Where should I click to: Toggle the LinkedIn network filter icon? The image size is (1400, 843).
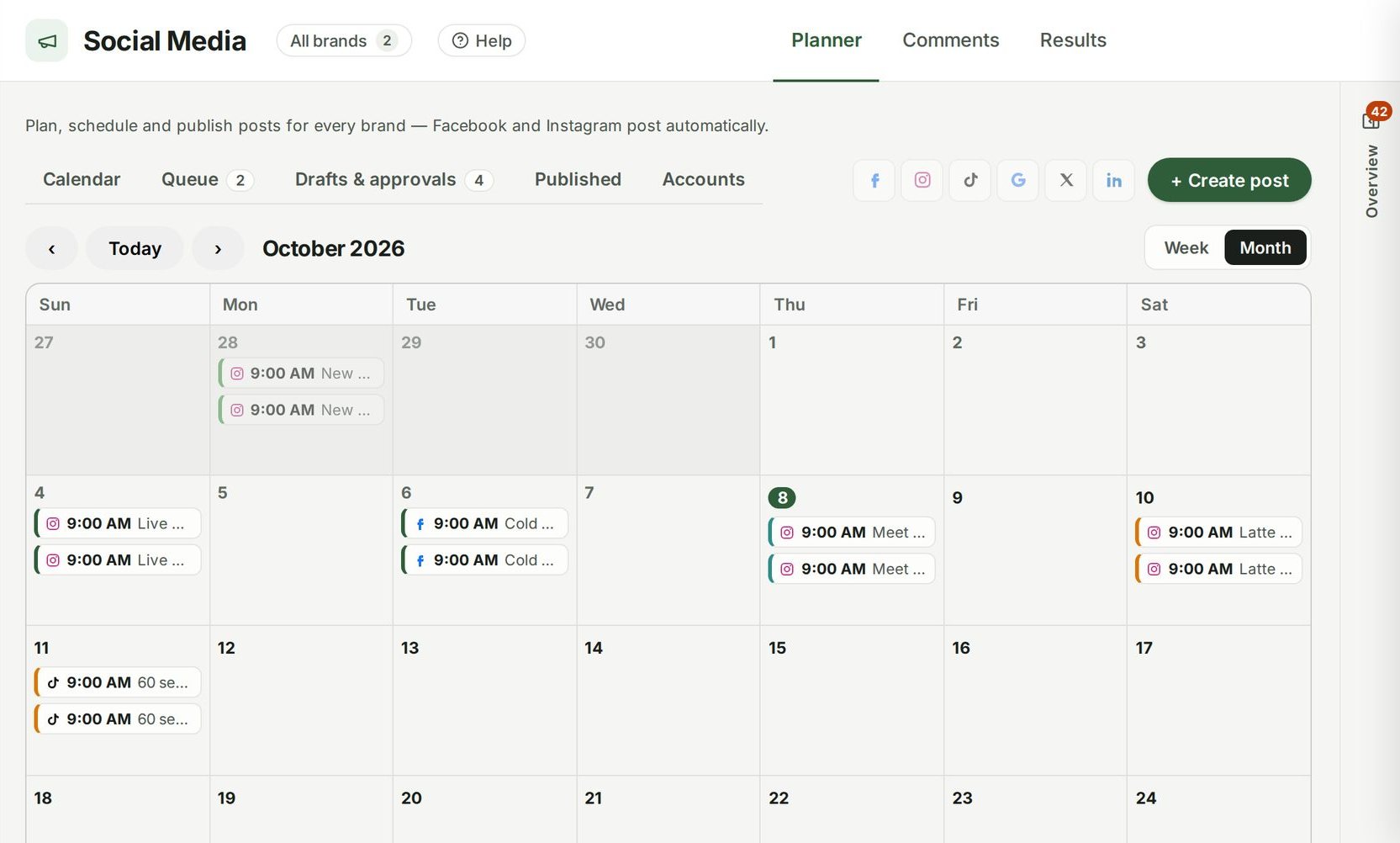[x=1114, y=180]
